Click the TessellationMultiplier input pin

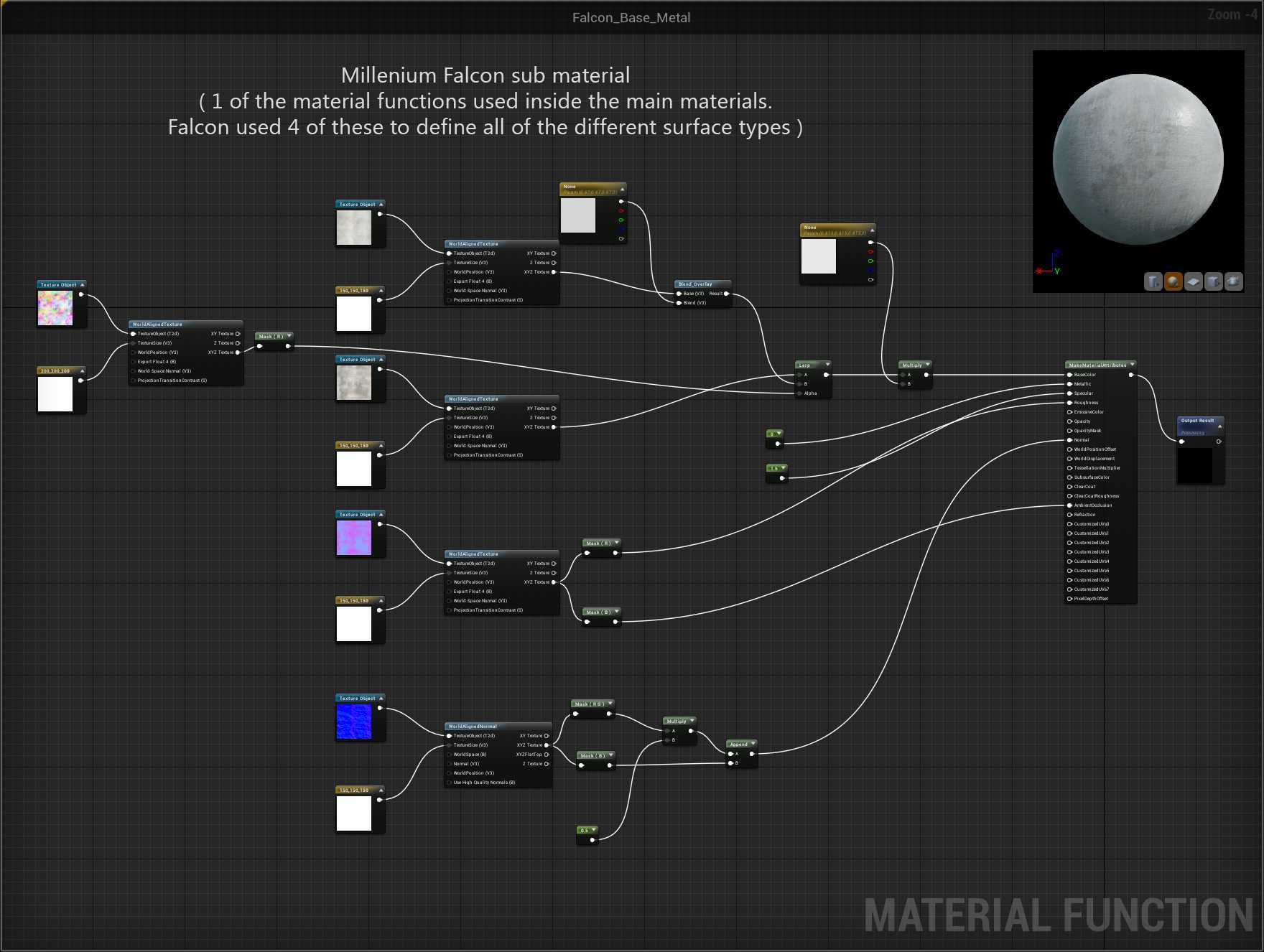click(x=1069, y=468)
